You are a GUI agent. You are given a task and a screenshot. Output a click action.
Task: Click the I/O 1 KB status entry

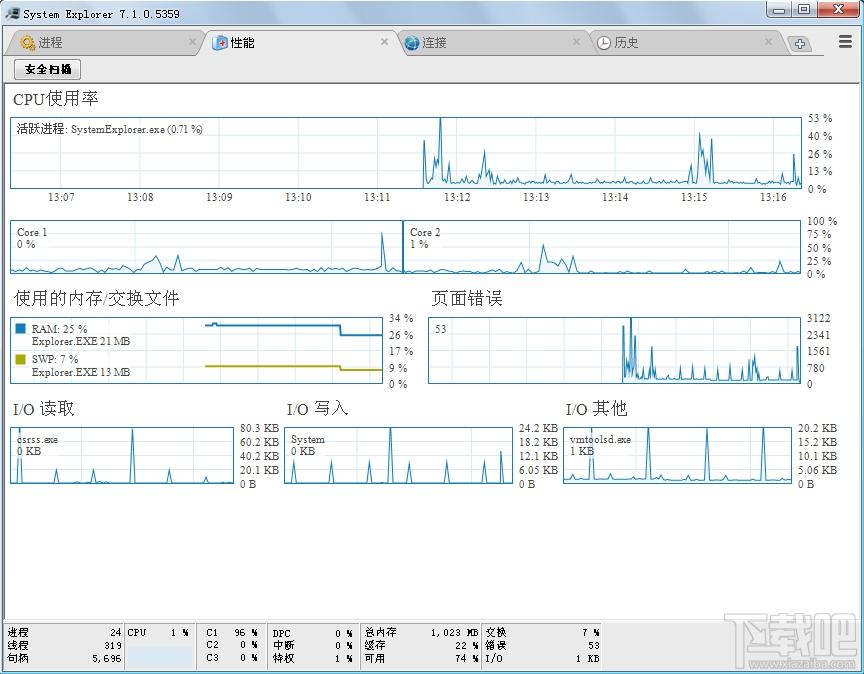click(x=542, y=658)
